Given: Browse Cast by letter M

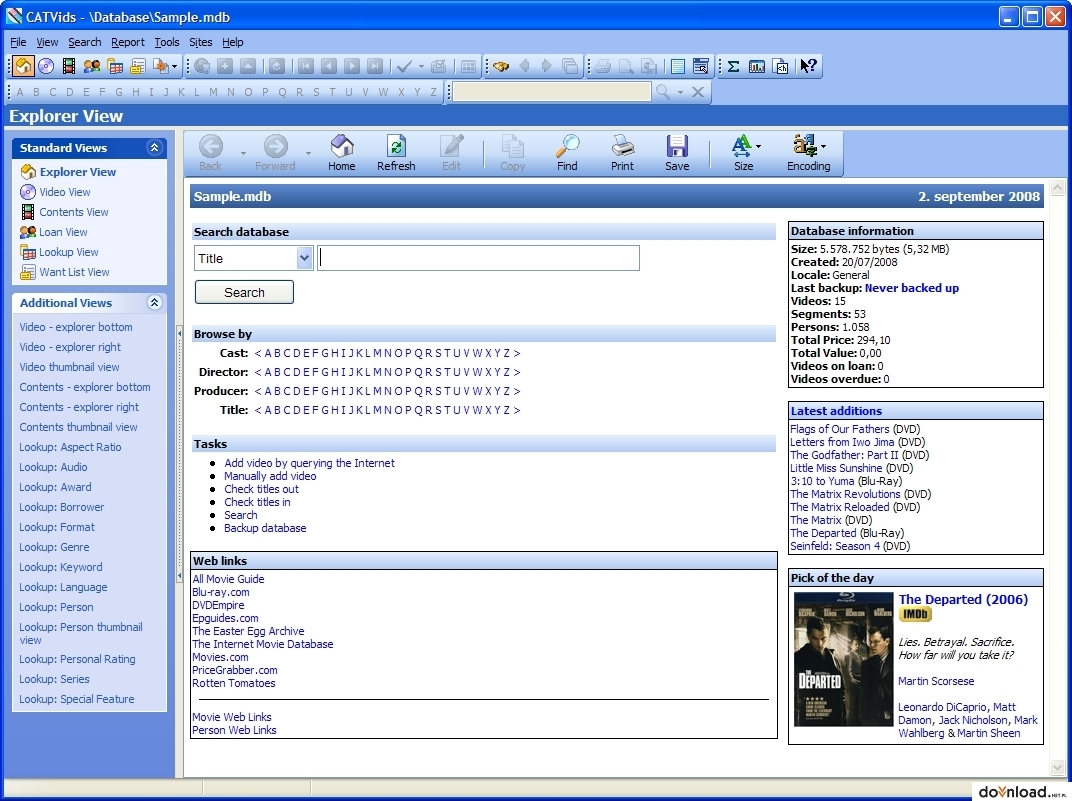Looking at the screenshot, I should (x=377, y=353).
